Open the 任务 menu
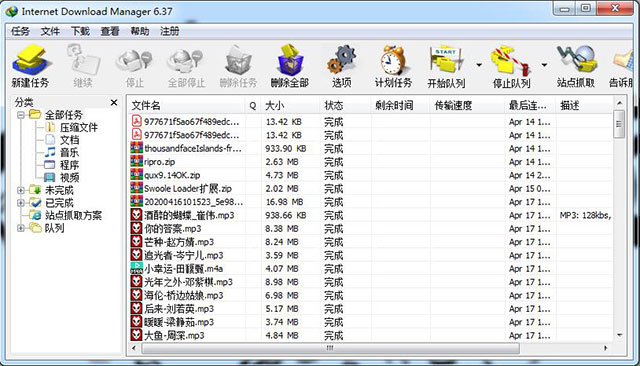Image resolution: width=640 pixels, height=366 pixels. [20, 31]
